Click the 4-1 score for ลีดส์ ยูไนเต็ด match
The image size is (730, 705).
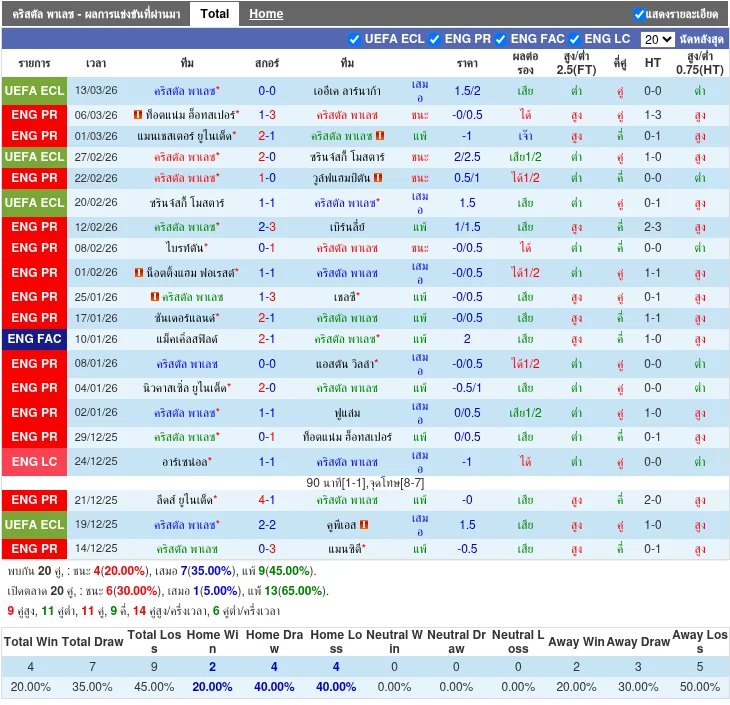(267, 500)
